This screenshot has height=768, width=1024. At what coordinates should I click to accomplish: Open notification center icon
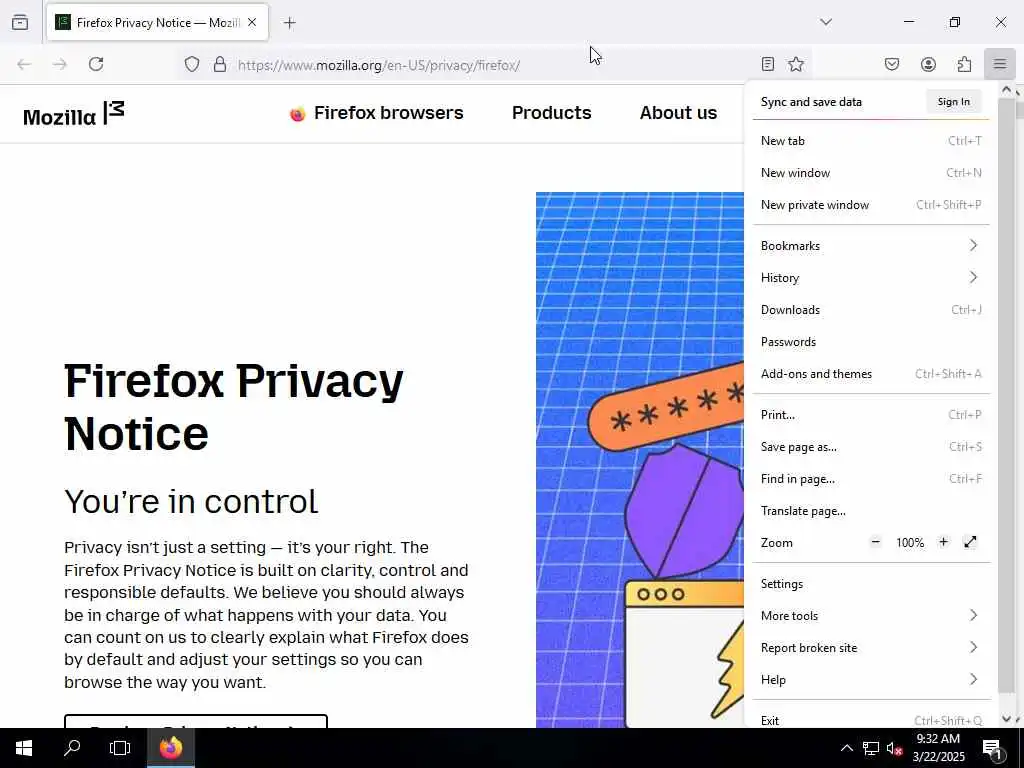coord(993,748)
